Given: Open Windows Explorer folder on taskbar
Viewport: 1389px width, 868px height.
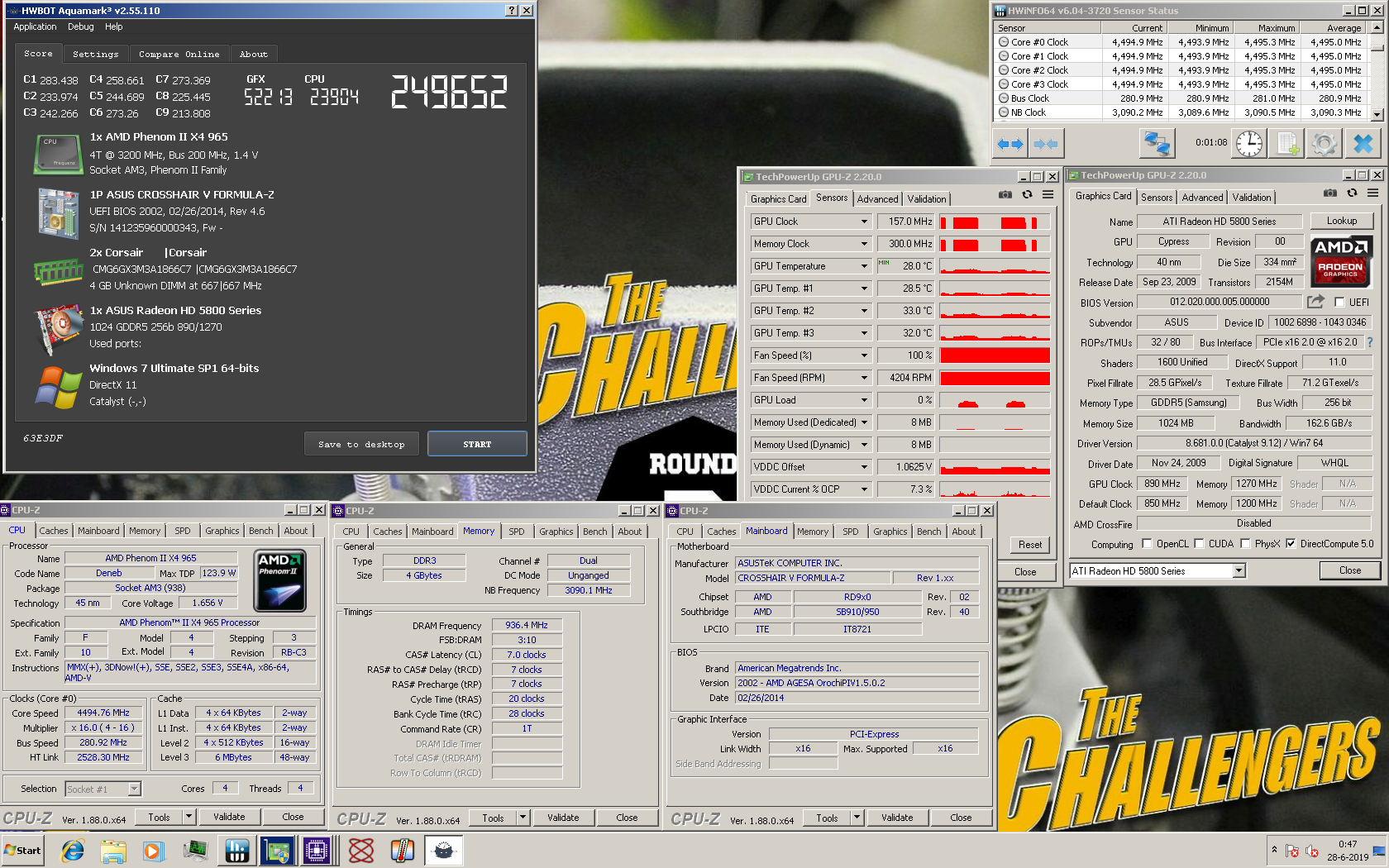Looking at the screenshot, I should tap(113, 850).
